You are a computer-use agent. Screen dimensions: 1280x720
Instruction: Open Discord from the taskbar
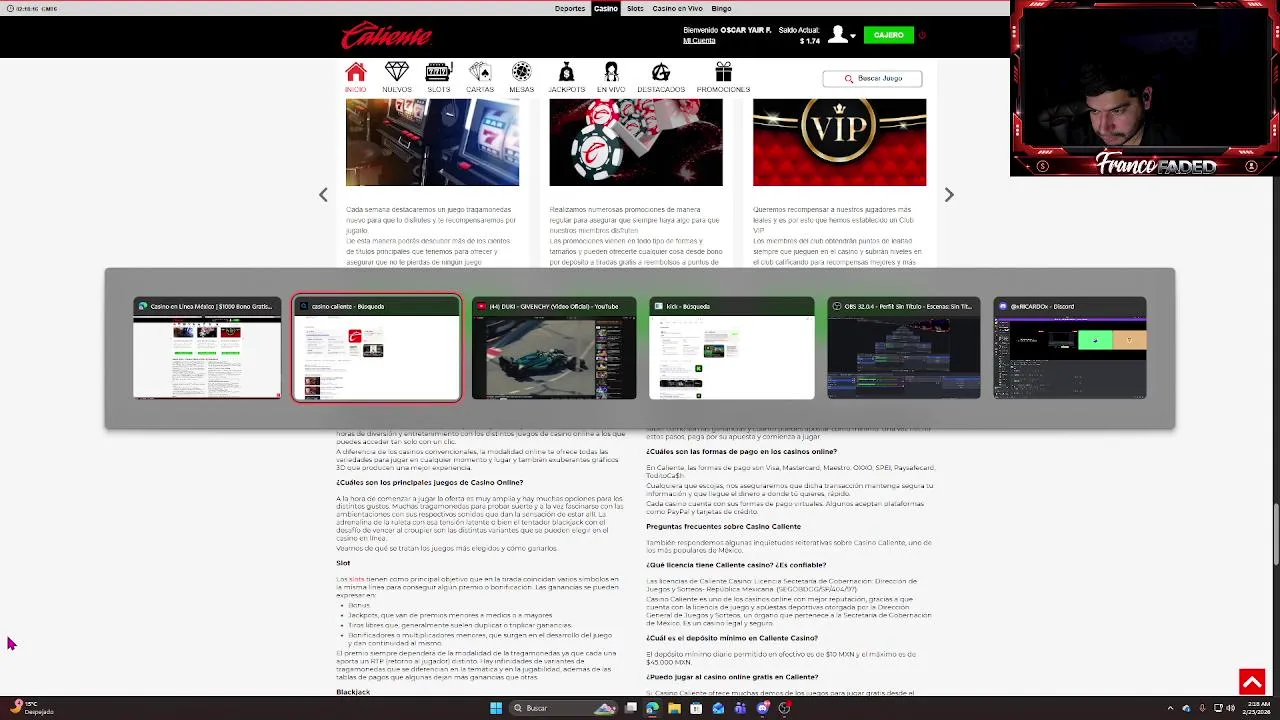pyautogui.click(x=762, y=708)
